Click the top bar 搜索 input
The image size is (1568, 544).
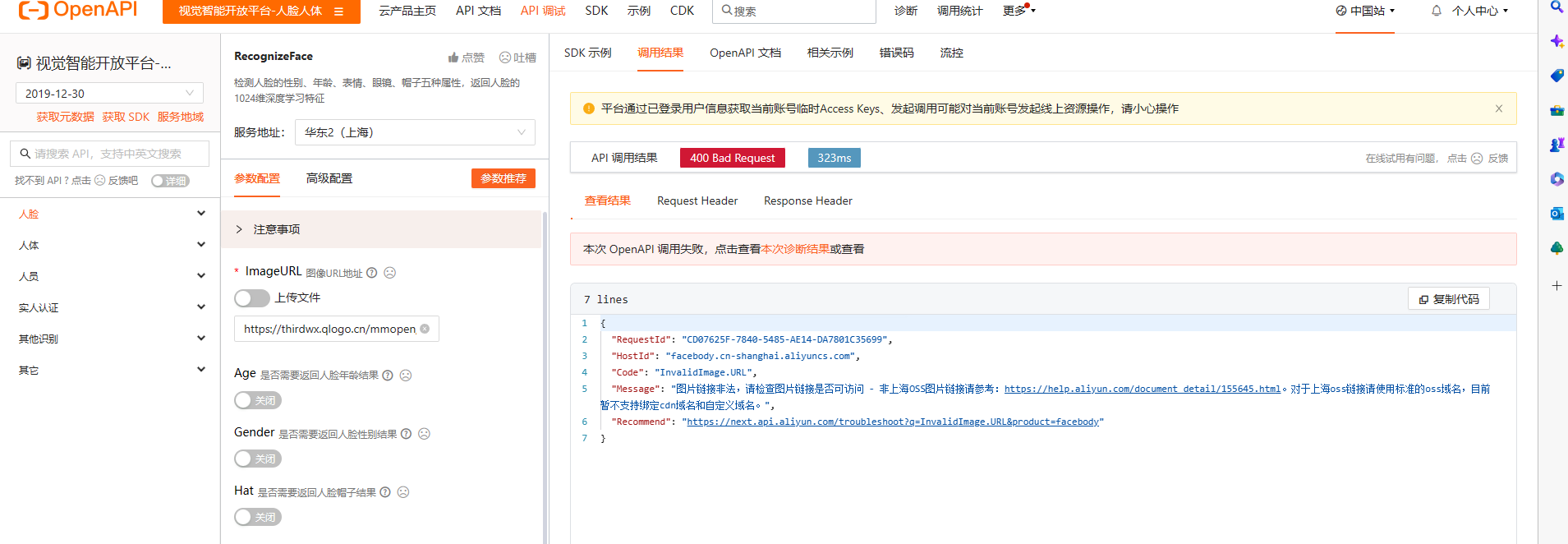(x=795, y=11)
